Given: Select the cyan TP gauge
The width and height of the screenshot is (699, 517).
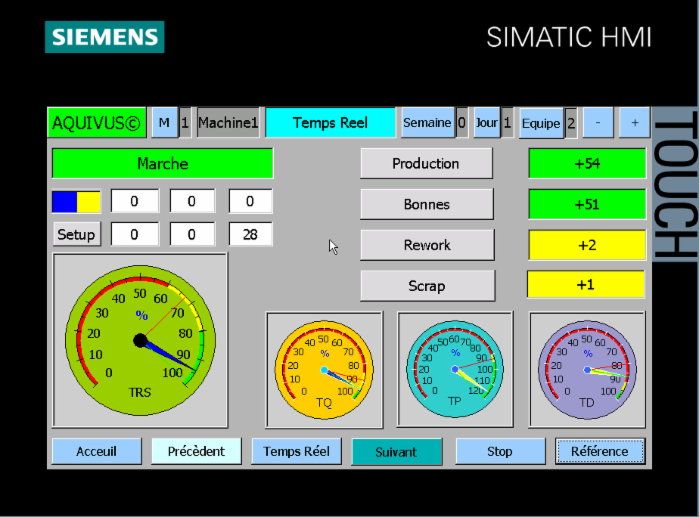Looking at the screenshot, I should pyautogui.click(x=455, y=369).
